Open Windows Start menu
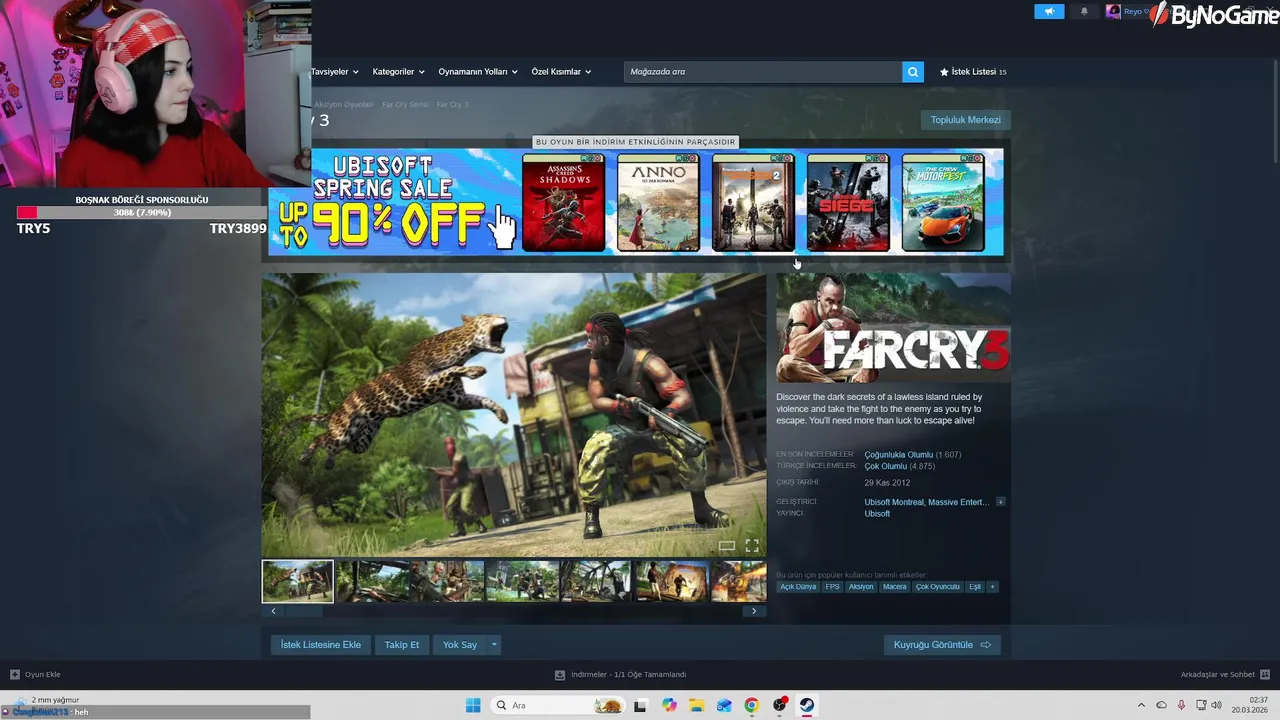 coord(473,705)
